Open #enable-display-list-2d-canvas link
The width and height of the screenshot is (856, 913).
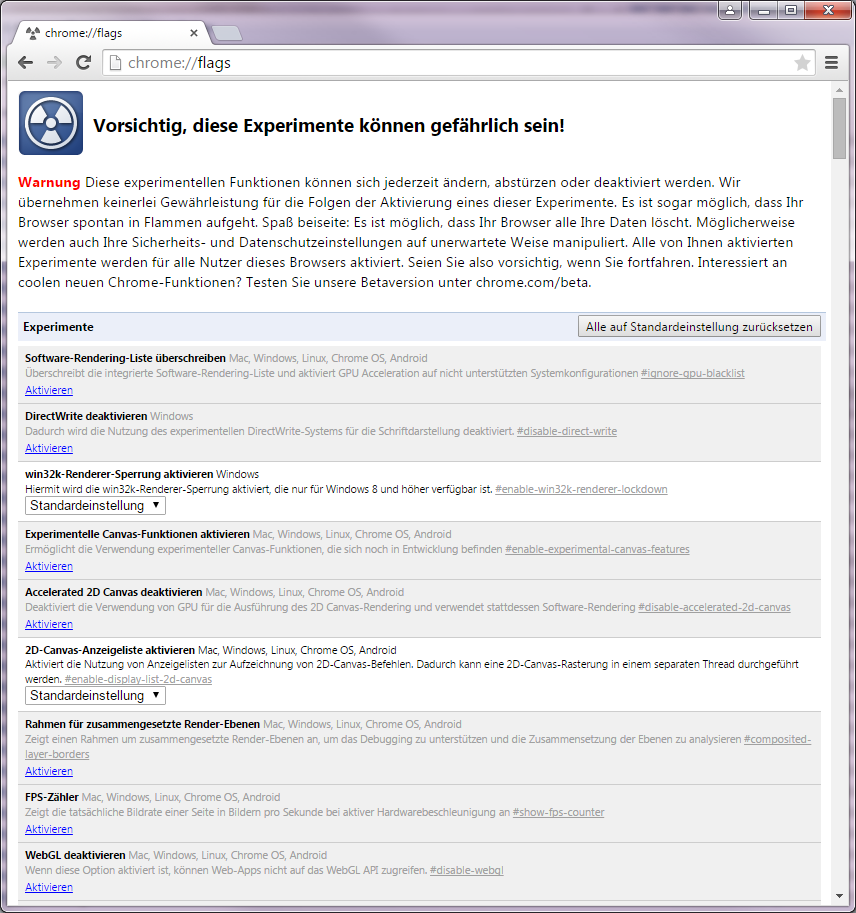tap(138, 679)
